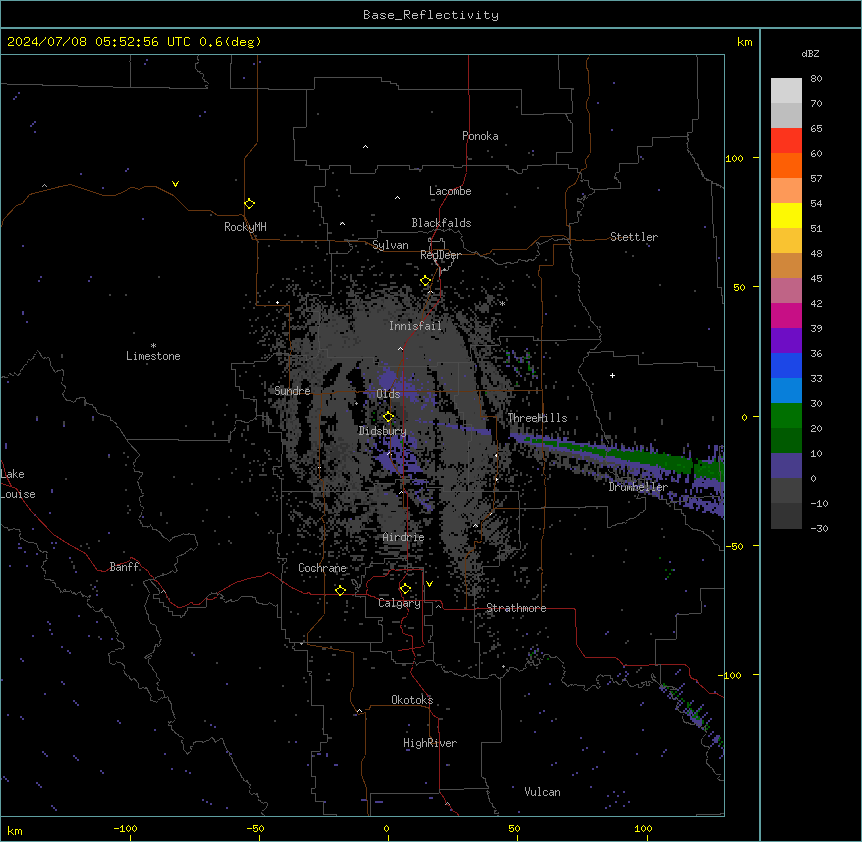Click the yellow V marker northeast of Calgary

429,584
